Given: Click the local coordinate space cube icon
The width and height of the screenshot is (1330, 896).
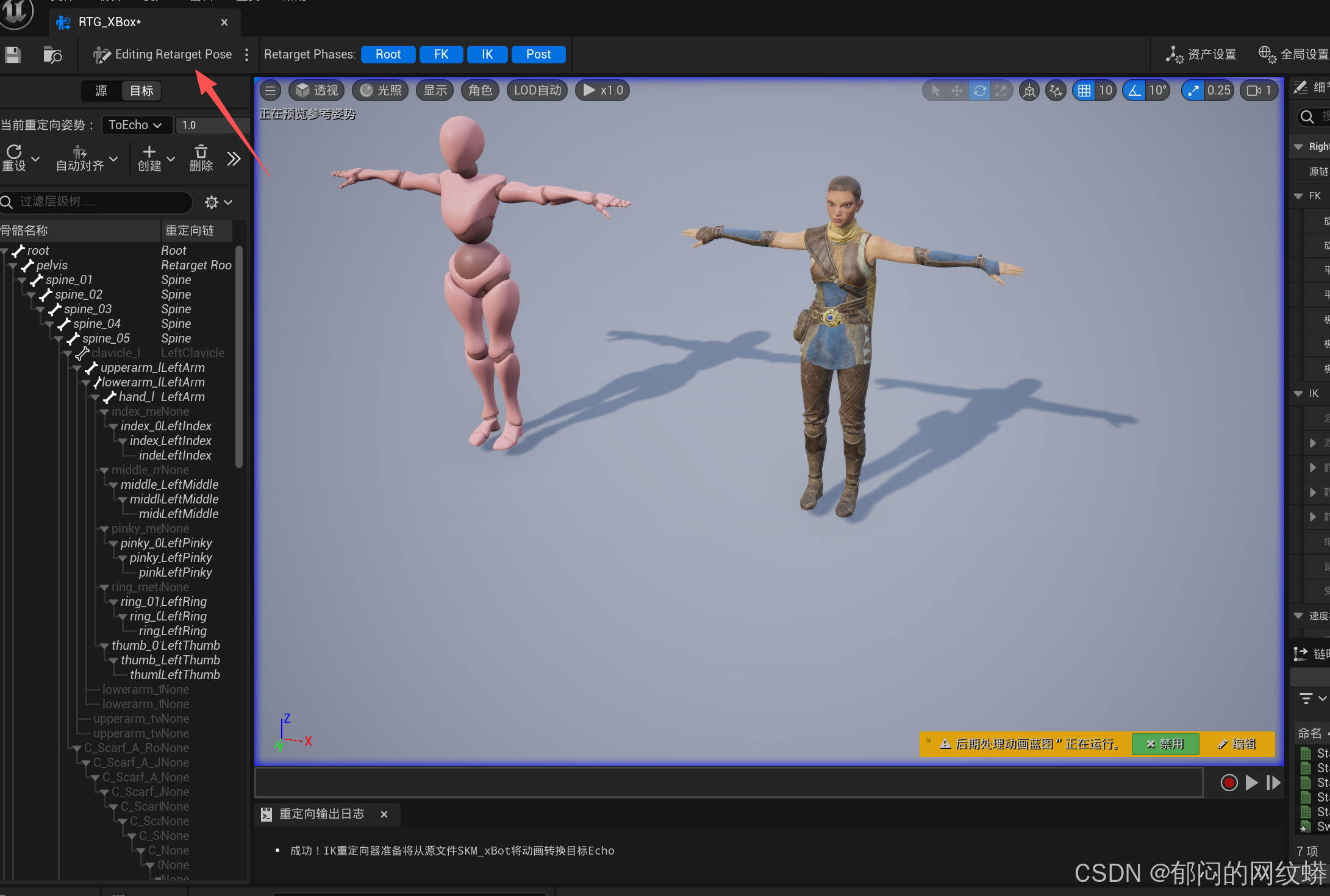Looking at the screenshot, I should coord(1029,91).
